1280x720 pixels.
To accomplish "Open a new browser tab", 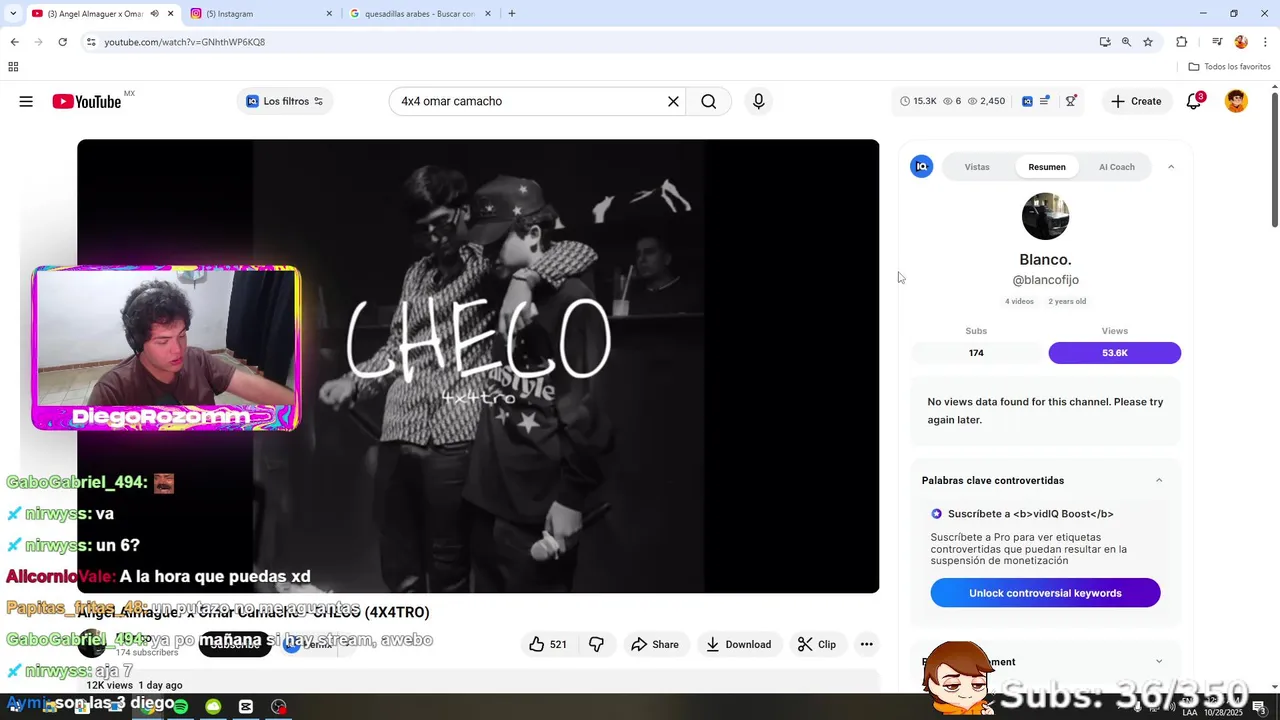I will point(512,14).
